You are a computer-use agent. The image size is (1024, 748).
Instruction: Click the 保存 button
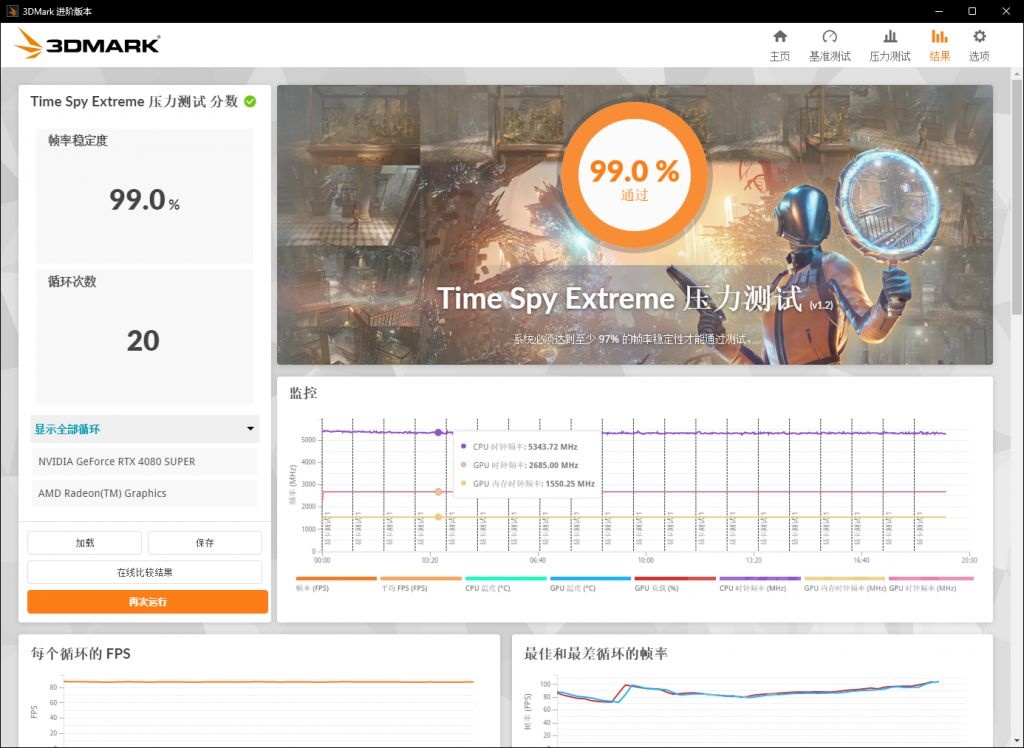205,542
